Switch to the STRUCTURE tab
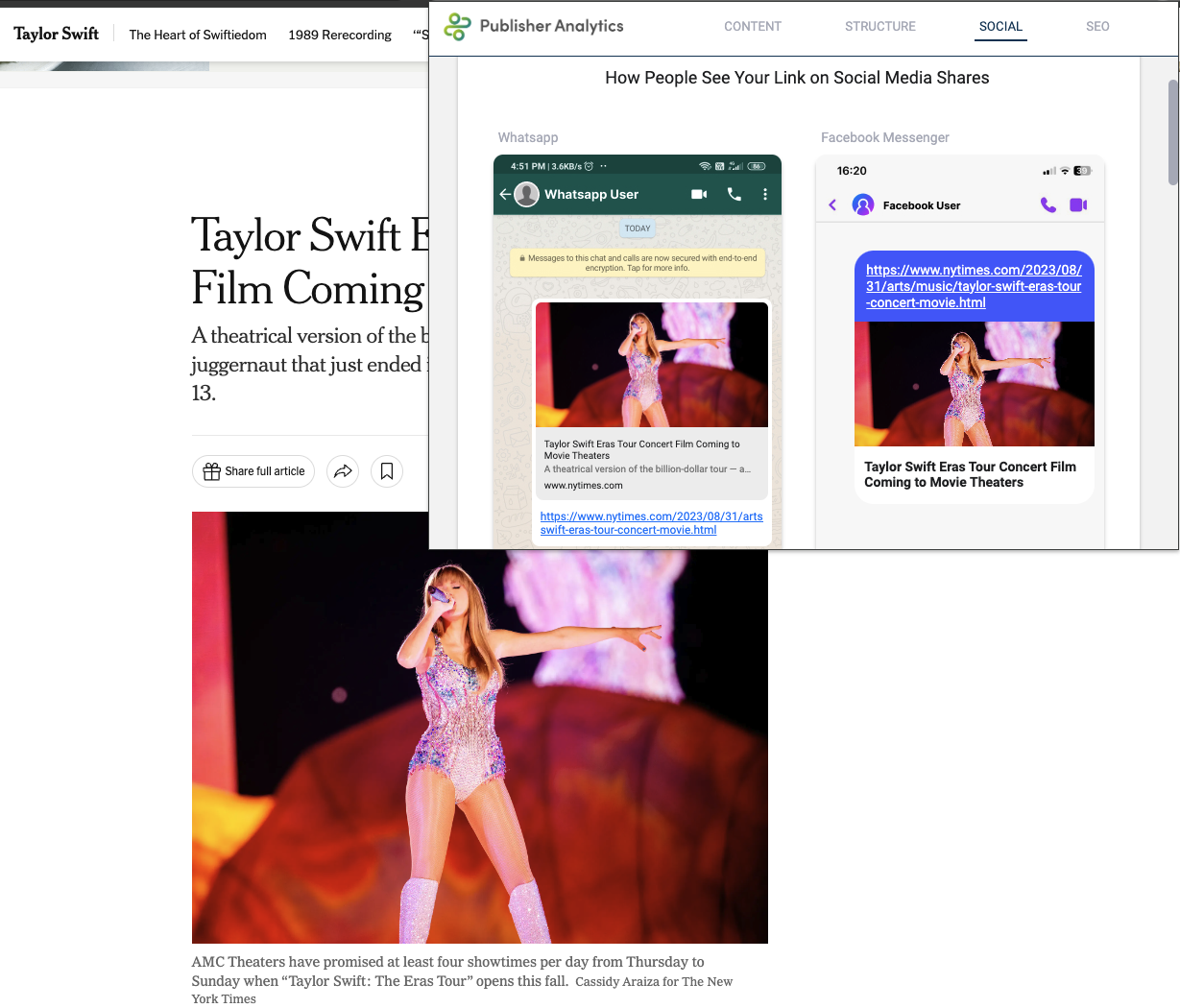The height and width of the screenshot is (1008, 1180). pyautogui.click(x=880, y=27)
